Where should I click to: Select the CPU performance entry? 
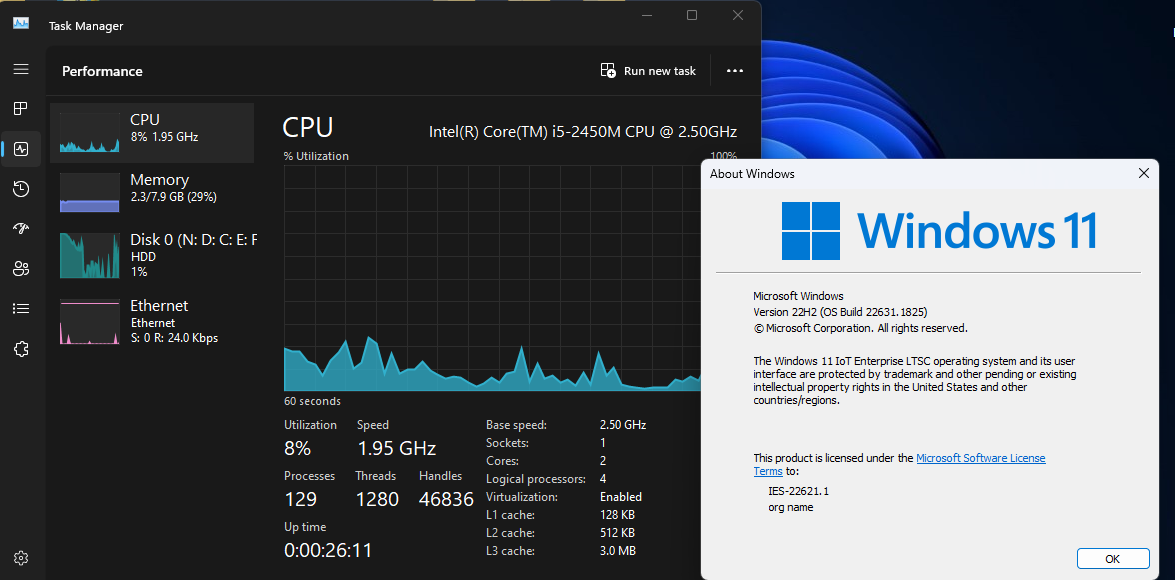point(152,133)
